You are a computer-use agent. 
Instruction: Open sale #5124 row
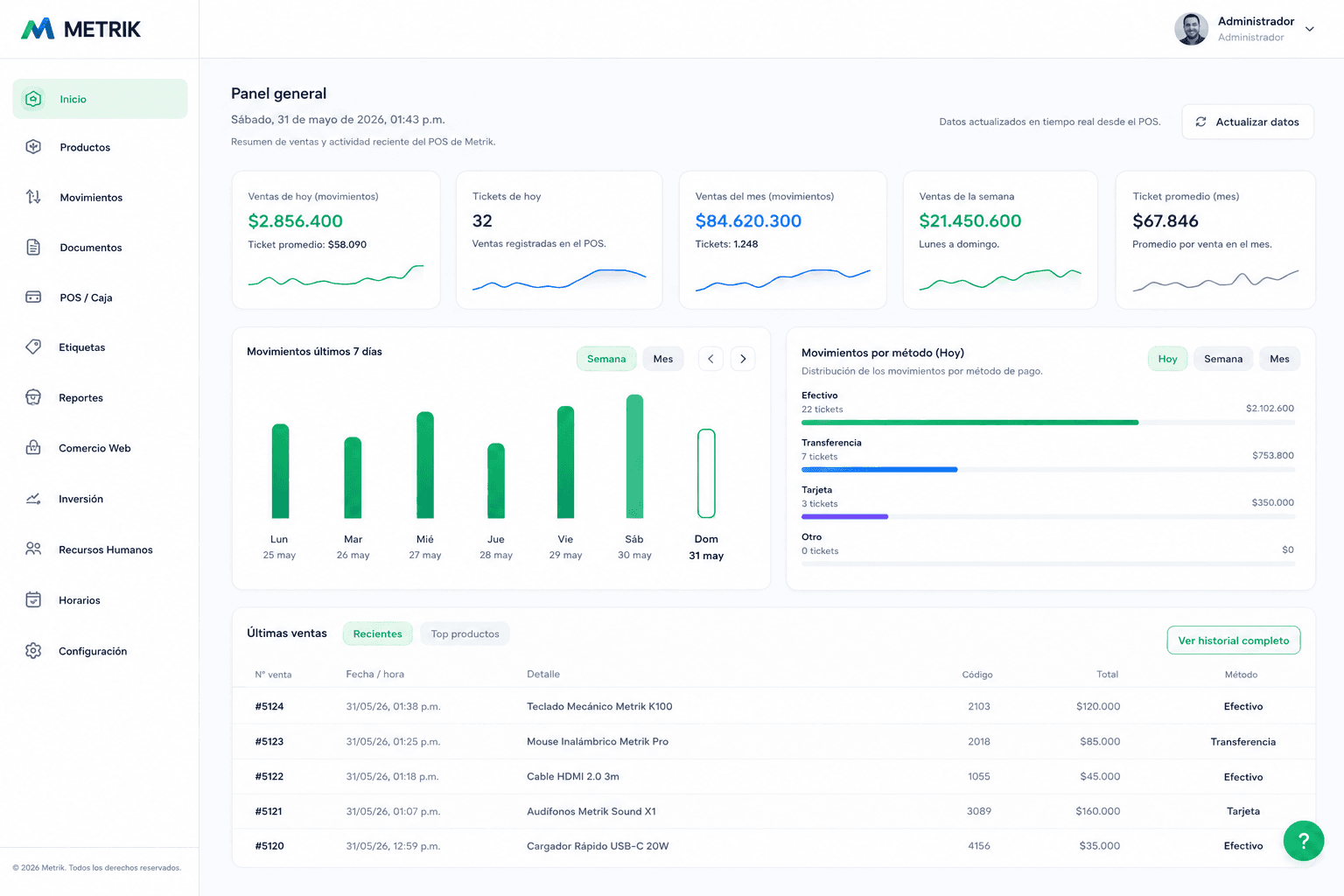tap(773, 706)
